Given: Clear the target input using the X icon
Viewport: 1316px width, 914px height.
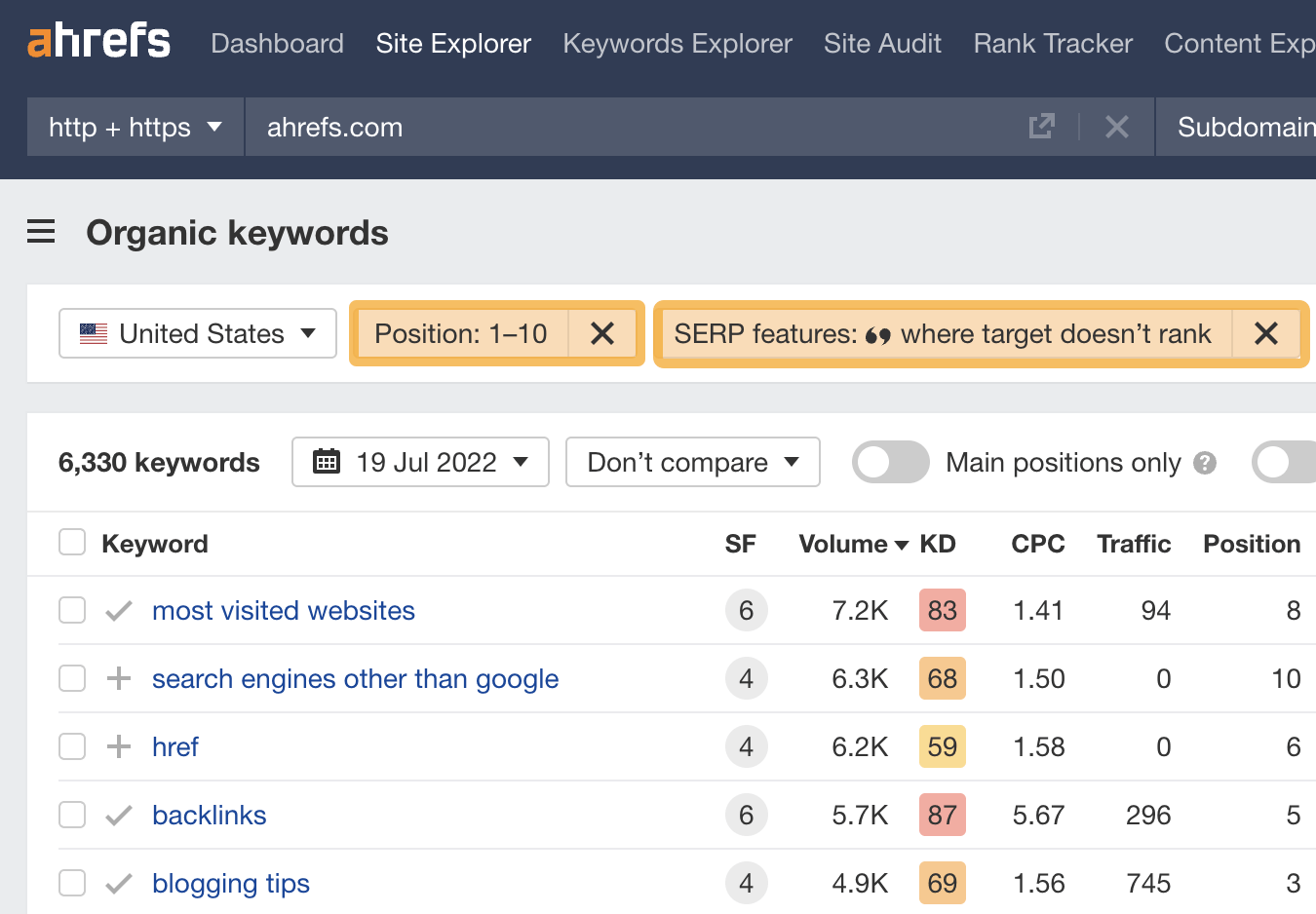Looking at the screenshot, I should [x=1117, y=126].
